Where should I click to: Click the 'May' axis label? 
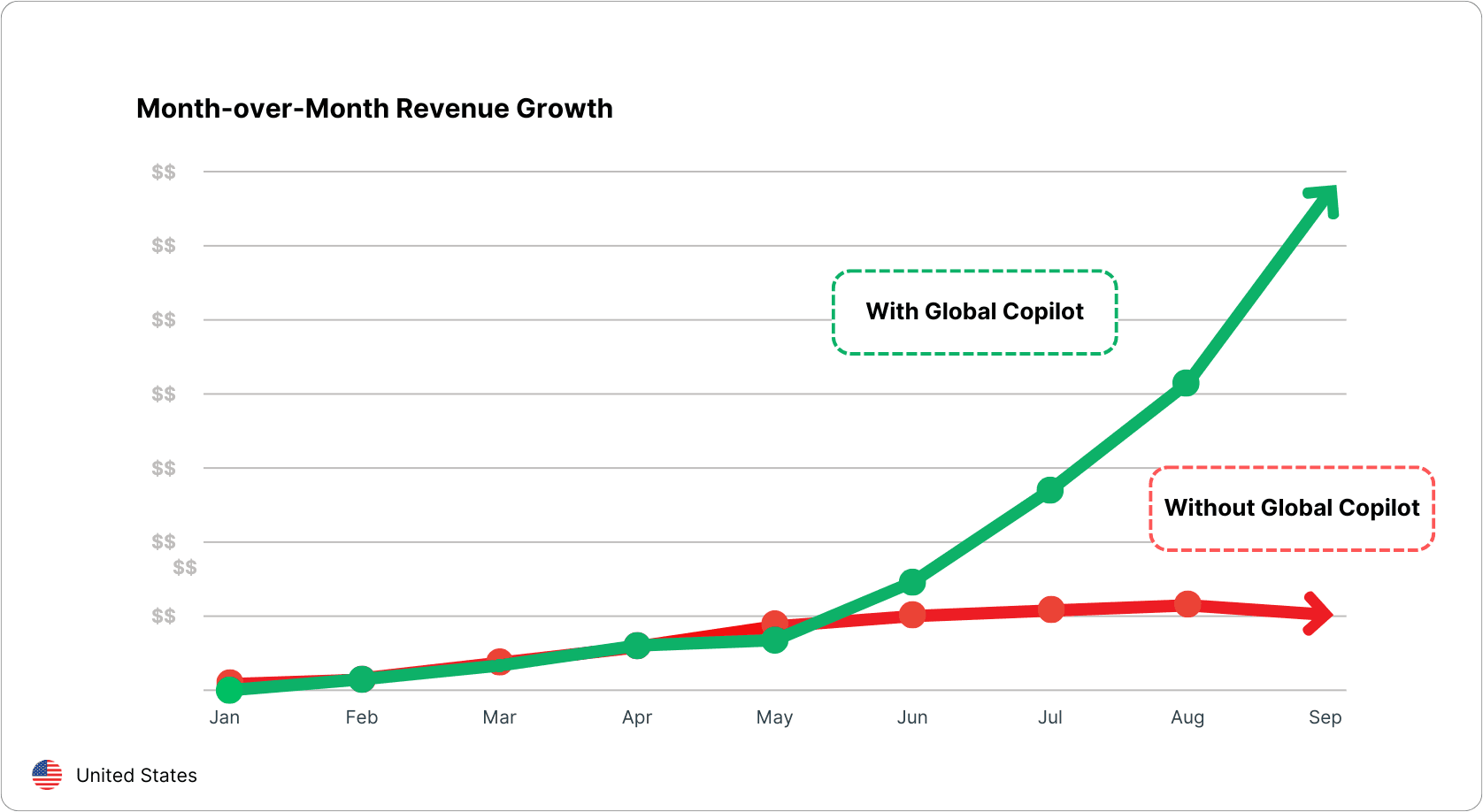pyautogui.click(x=774, y=717)
